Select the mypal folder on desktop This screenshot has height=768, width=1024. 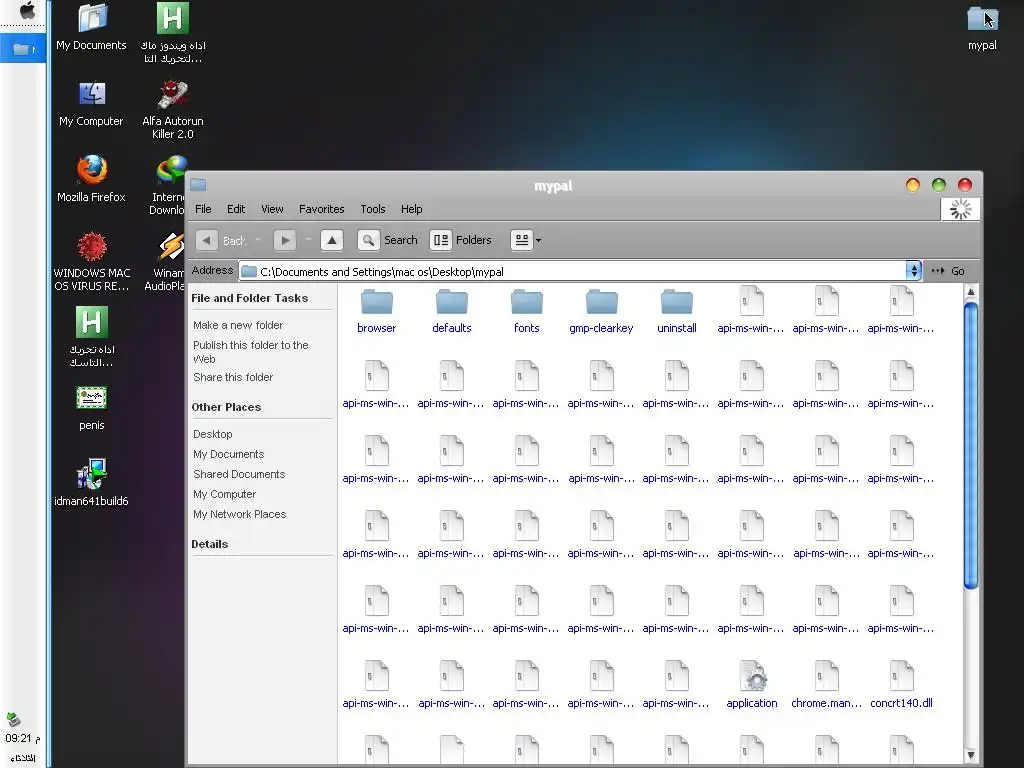(x=982, y=27)
